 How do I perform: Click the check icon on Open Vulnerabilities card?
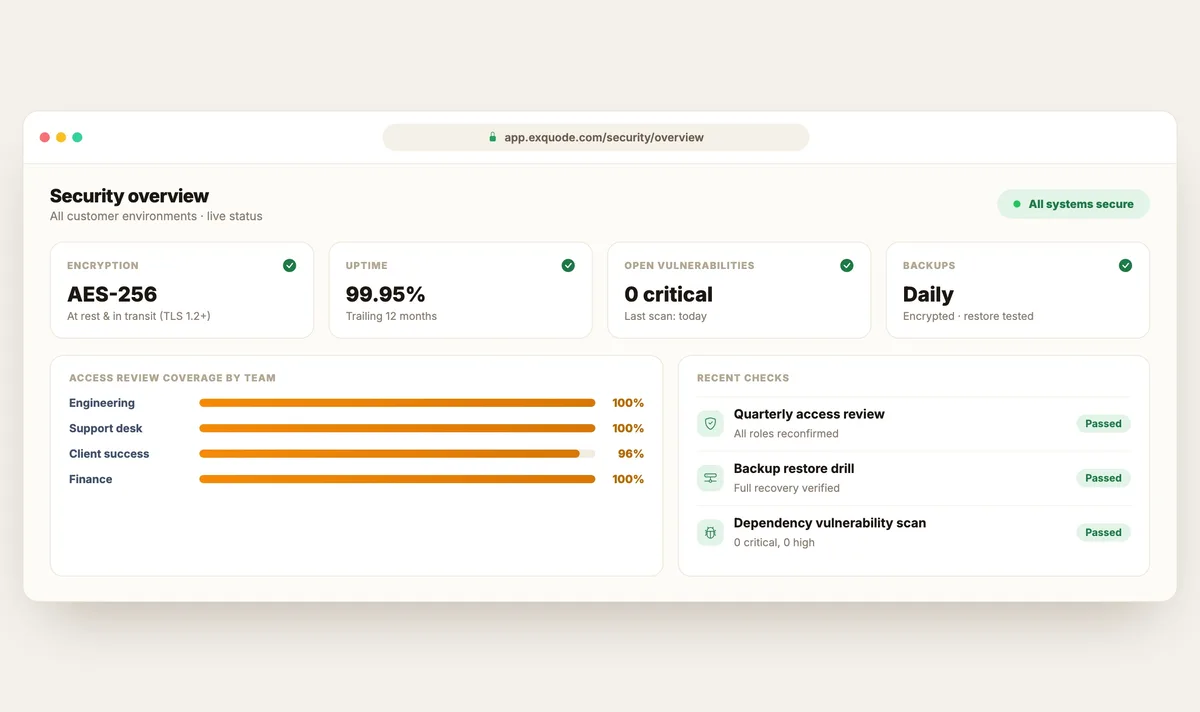[847, 265]
